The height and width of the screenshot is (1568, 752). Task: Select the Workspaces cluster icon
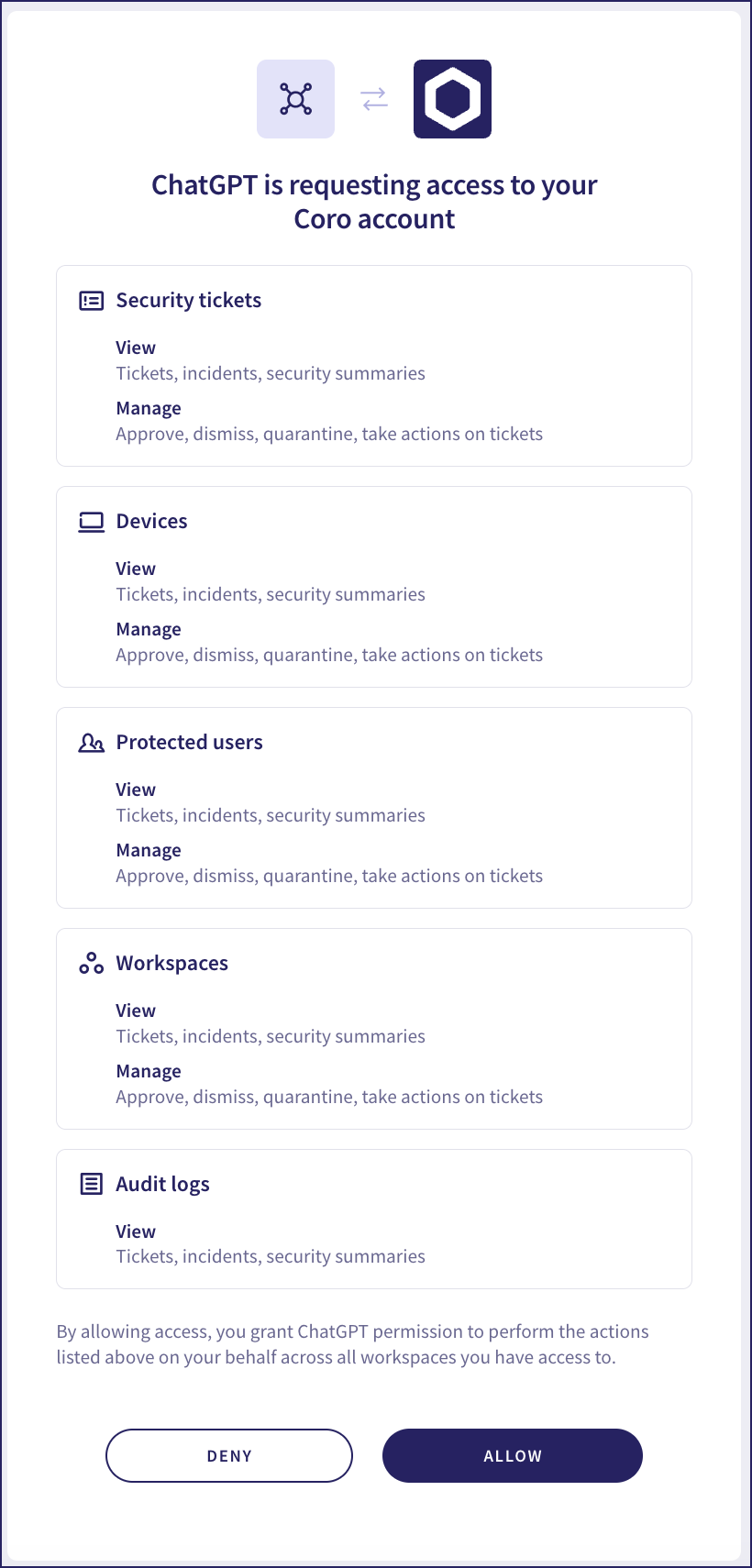[x=92, y=963]
